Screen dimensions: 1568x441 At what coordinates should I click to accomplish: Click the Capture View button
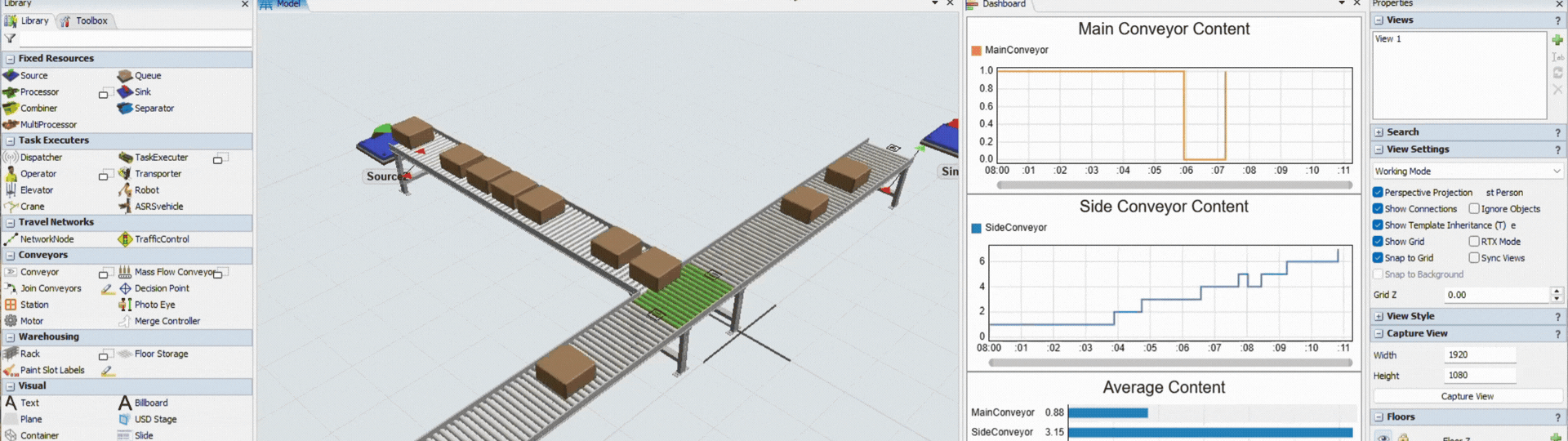pyautogui.click(x=1468, y=396)
